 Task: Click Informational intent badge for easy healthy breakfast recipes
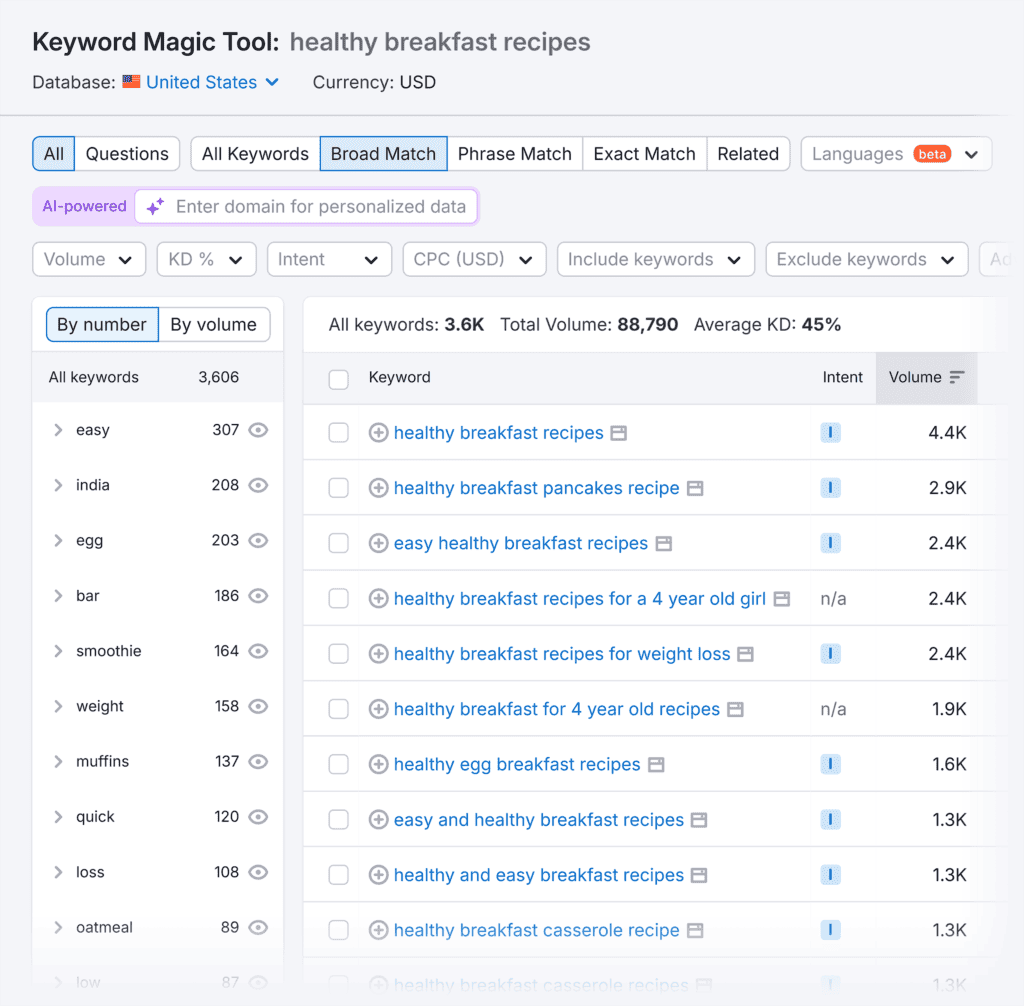(x=830, y=544)
